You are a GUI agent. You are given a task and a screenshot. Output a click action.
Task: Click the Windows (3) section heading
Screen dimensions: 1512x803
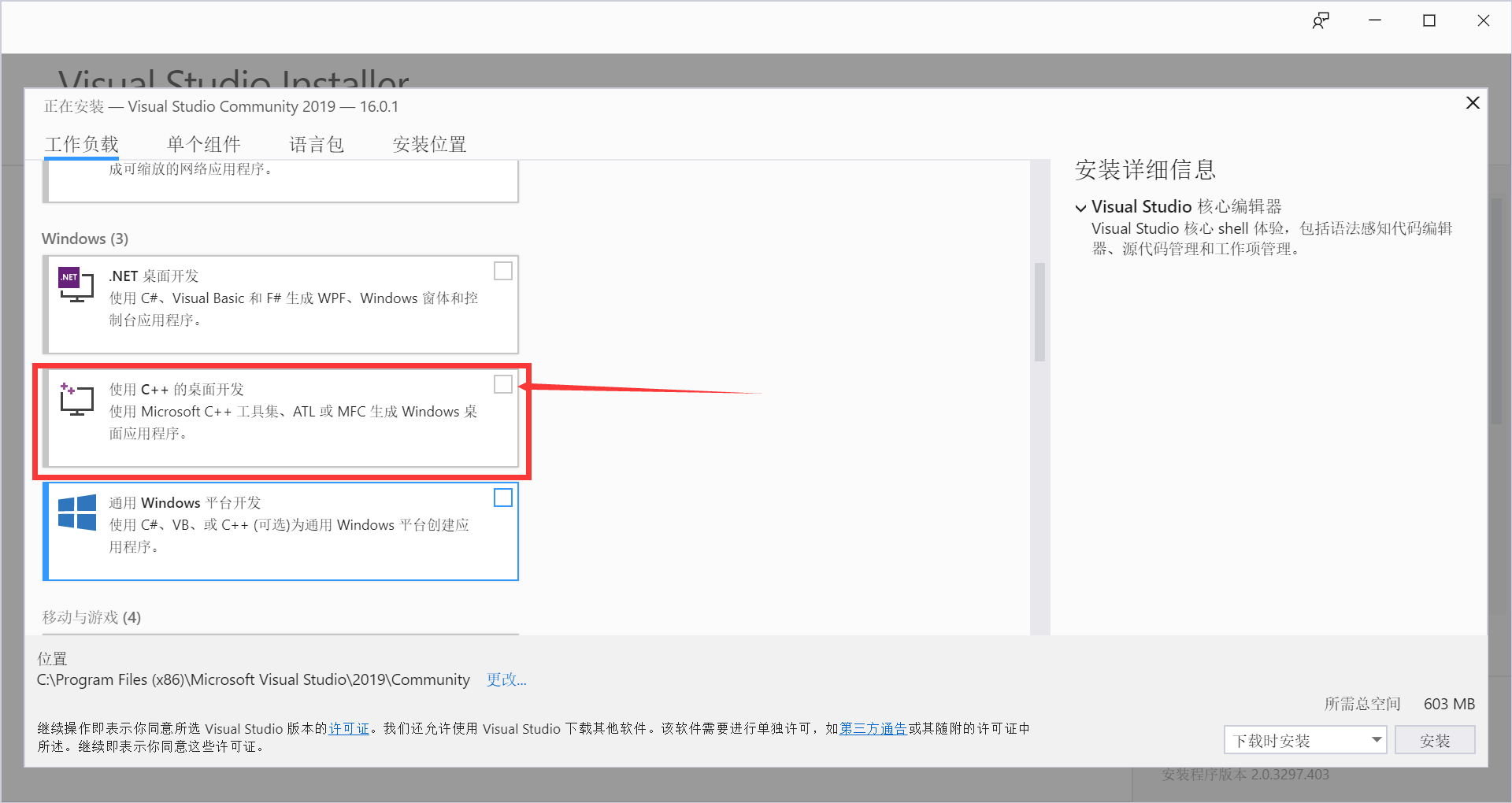(85, 239)
